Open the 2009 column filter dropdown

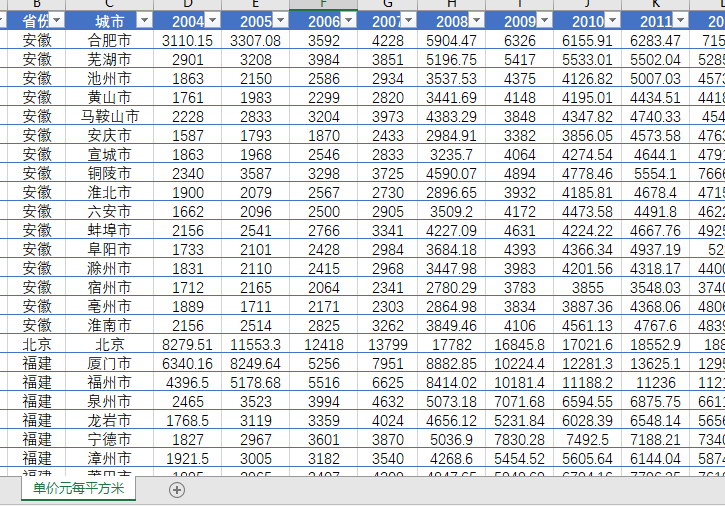pyautogui.click(x=544, y=20)
